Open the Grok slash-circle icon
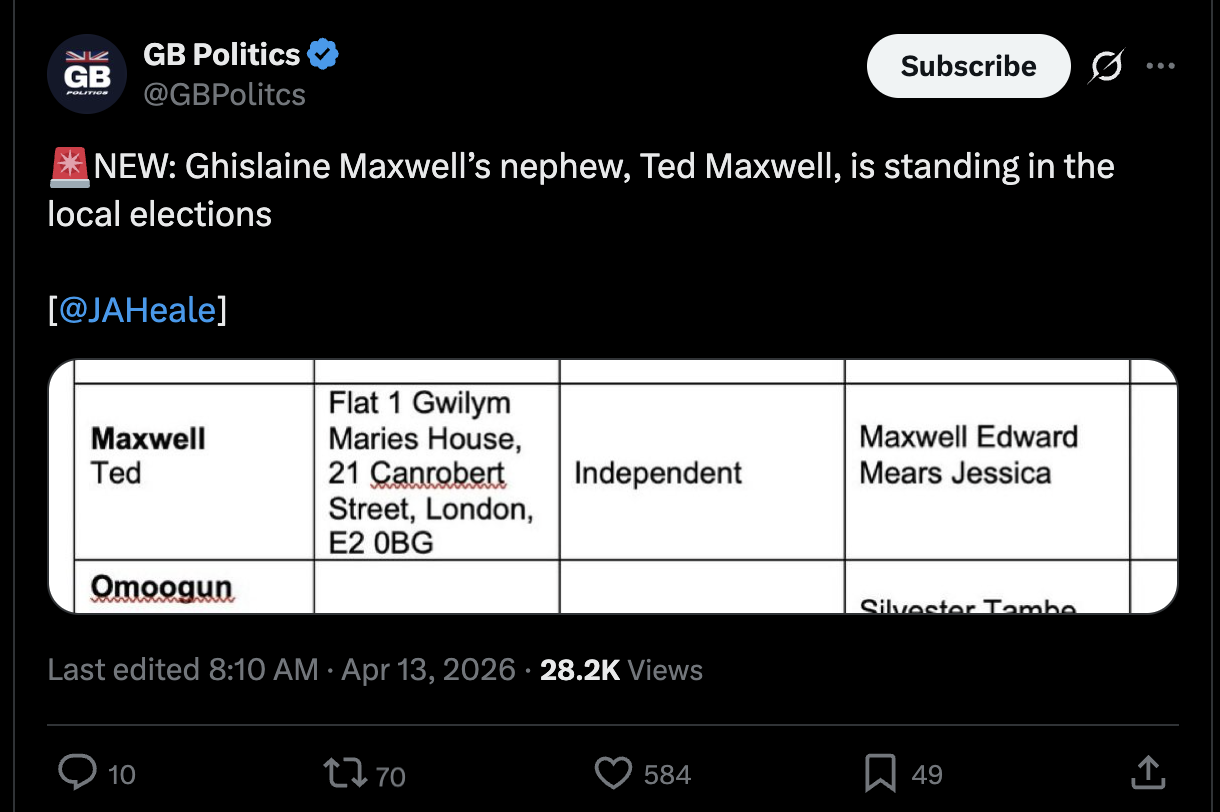Screen dimensions: 1220x812 pyautogui.click(x=1106, y=67)
